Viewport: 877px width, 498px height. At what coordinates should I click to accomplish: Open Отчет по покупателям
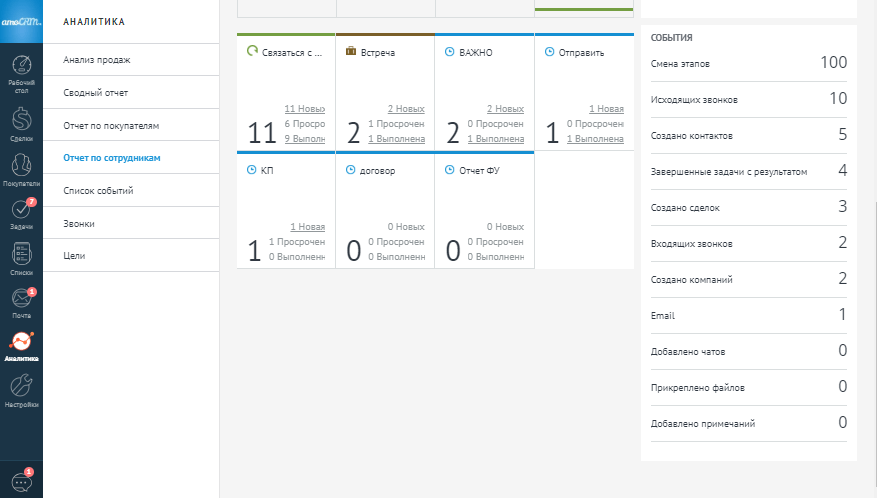tap(111, 126)
